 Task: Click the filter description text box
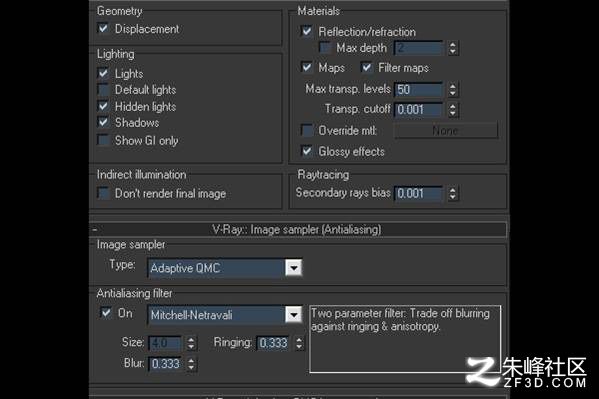point(405,339)
